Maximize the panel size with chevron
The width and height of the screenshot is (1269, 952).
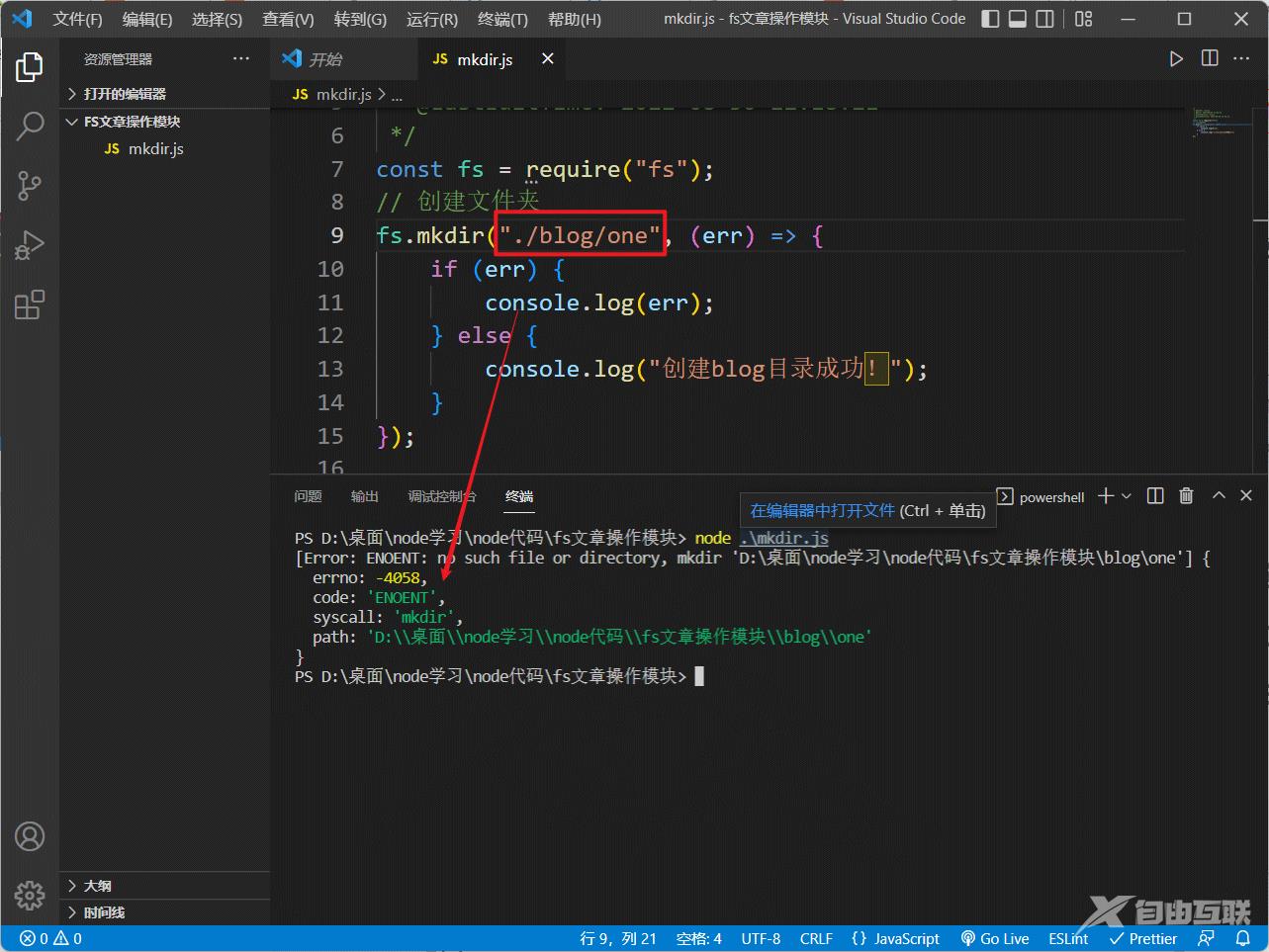pos(1219,496)
